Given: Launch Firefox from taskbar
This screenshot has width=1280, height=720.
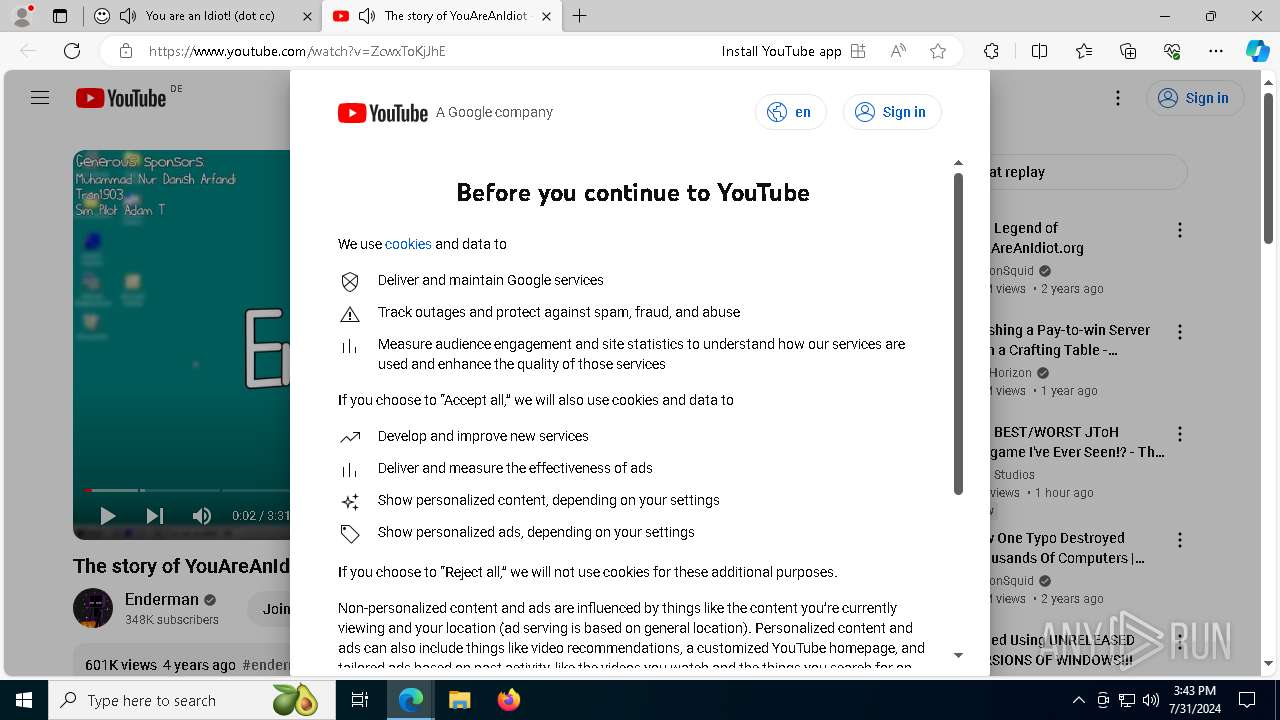Looking at the screenshot, I should point(509,700).
